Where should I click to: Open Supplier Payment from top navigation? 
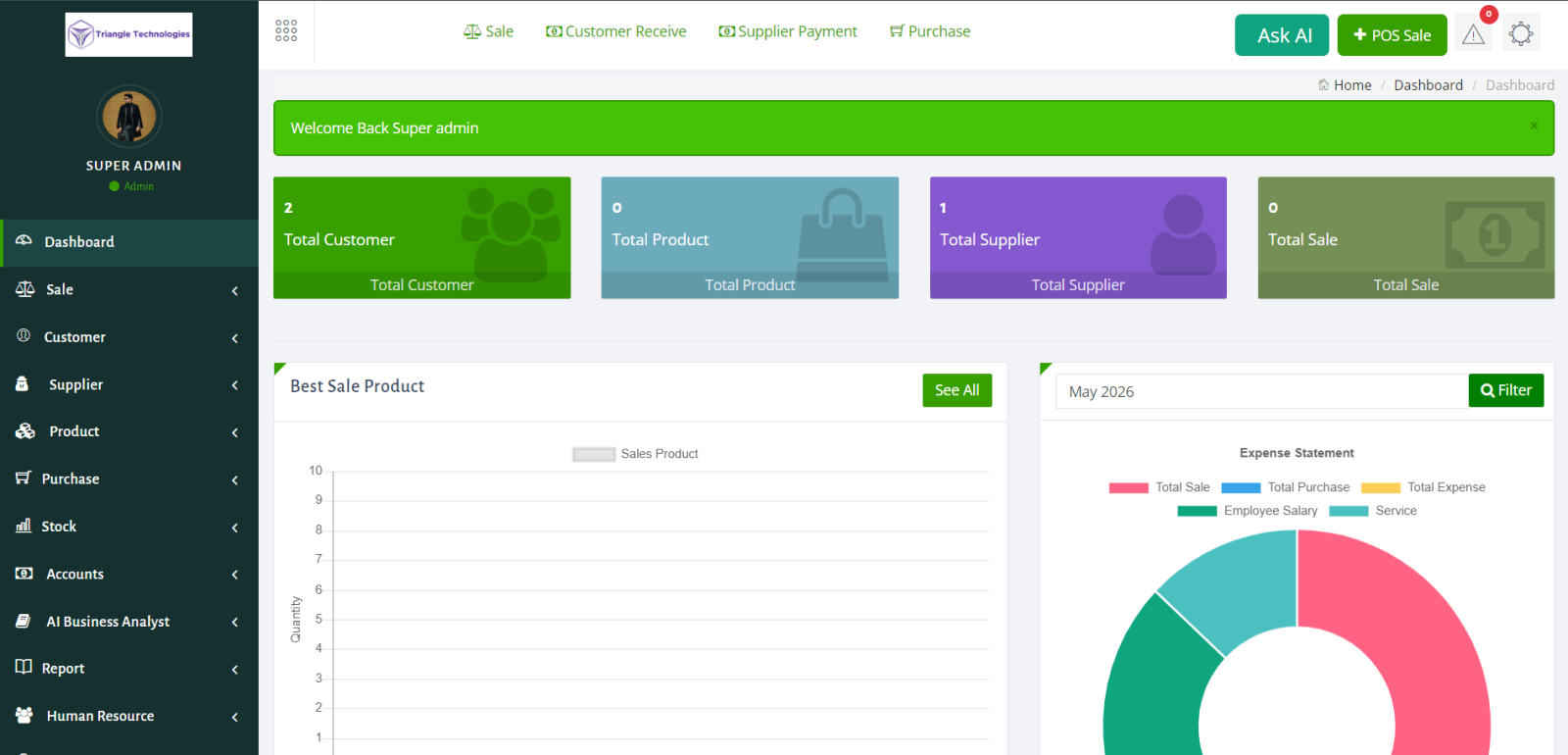(788, 31)
